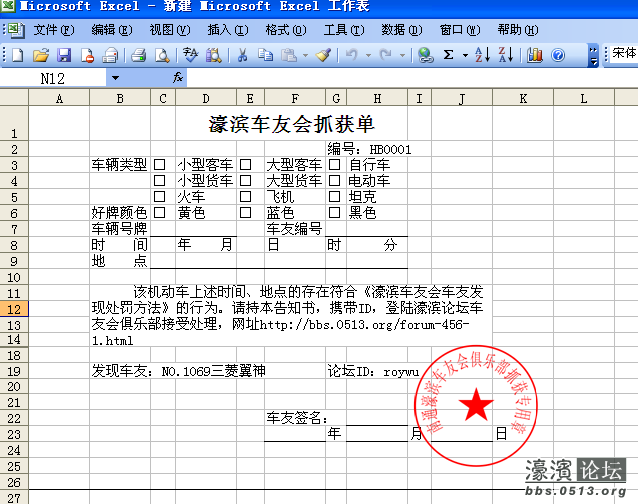Select column K header
The width and height of the screenshot is (638, 504).
523,98
